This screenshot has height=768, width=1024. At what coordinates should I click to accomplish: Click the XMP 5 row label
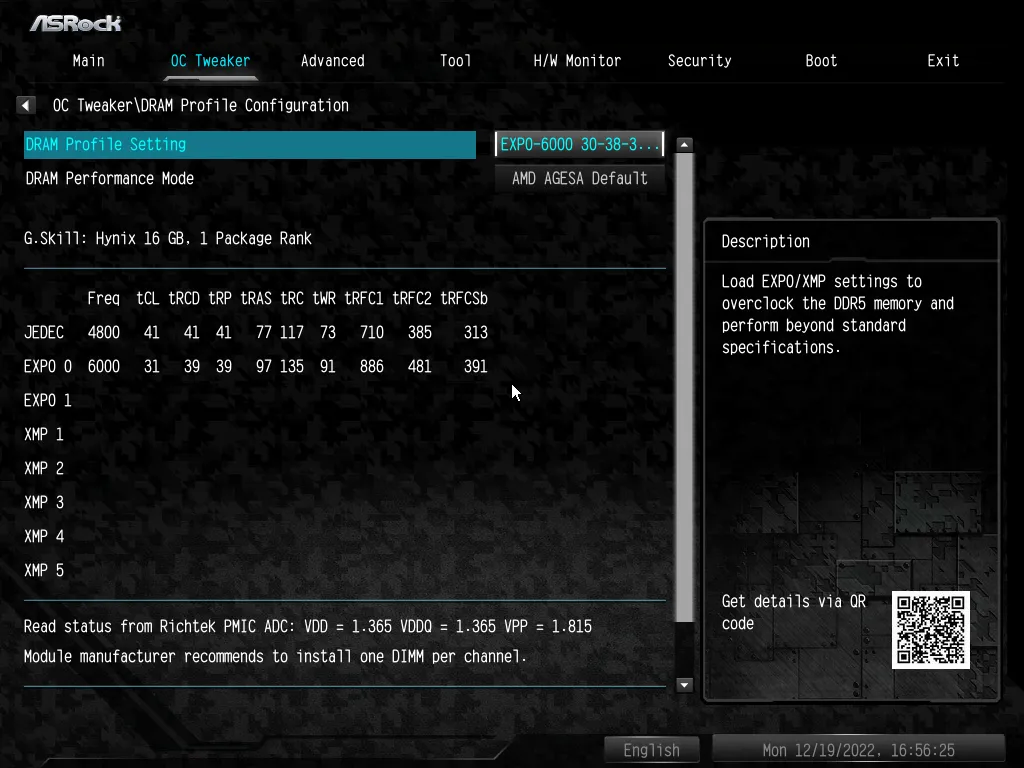tap(44, 570)
